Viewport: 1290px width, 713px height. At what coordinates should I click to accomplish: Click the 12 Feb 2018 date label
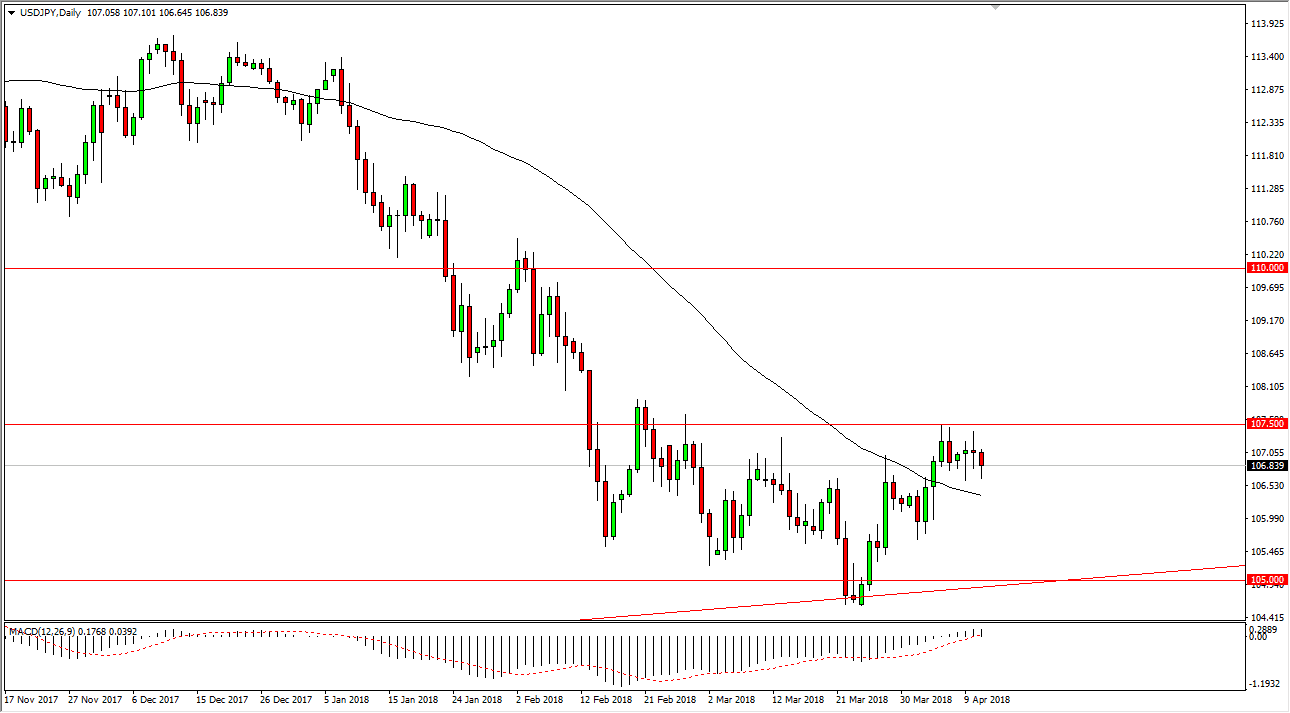pos(604,700)
